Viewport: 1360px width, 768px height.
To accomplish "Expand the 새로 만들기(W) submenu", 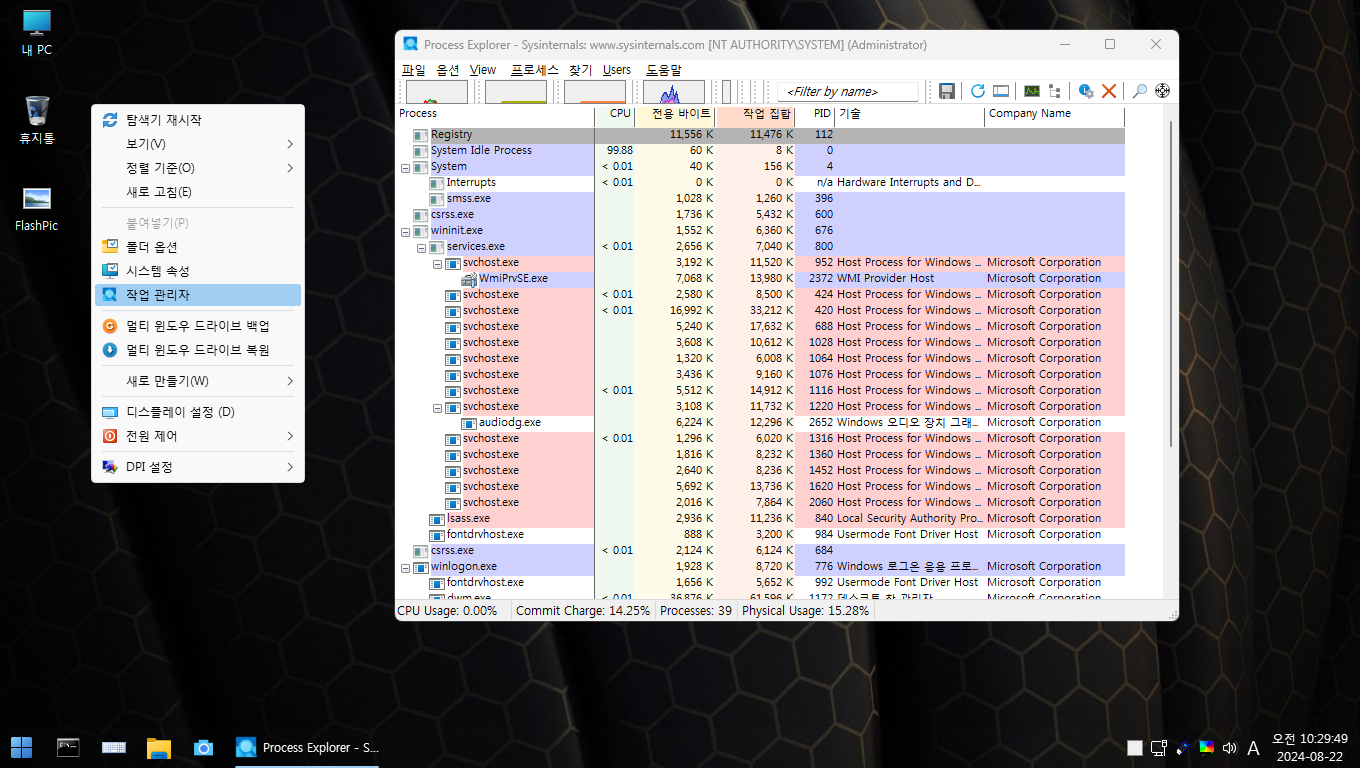I will click(x=198, y=381).
